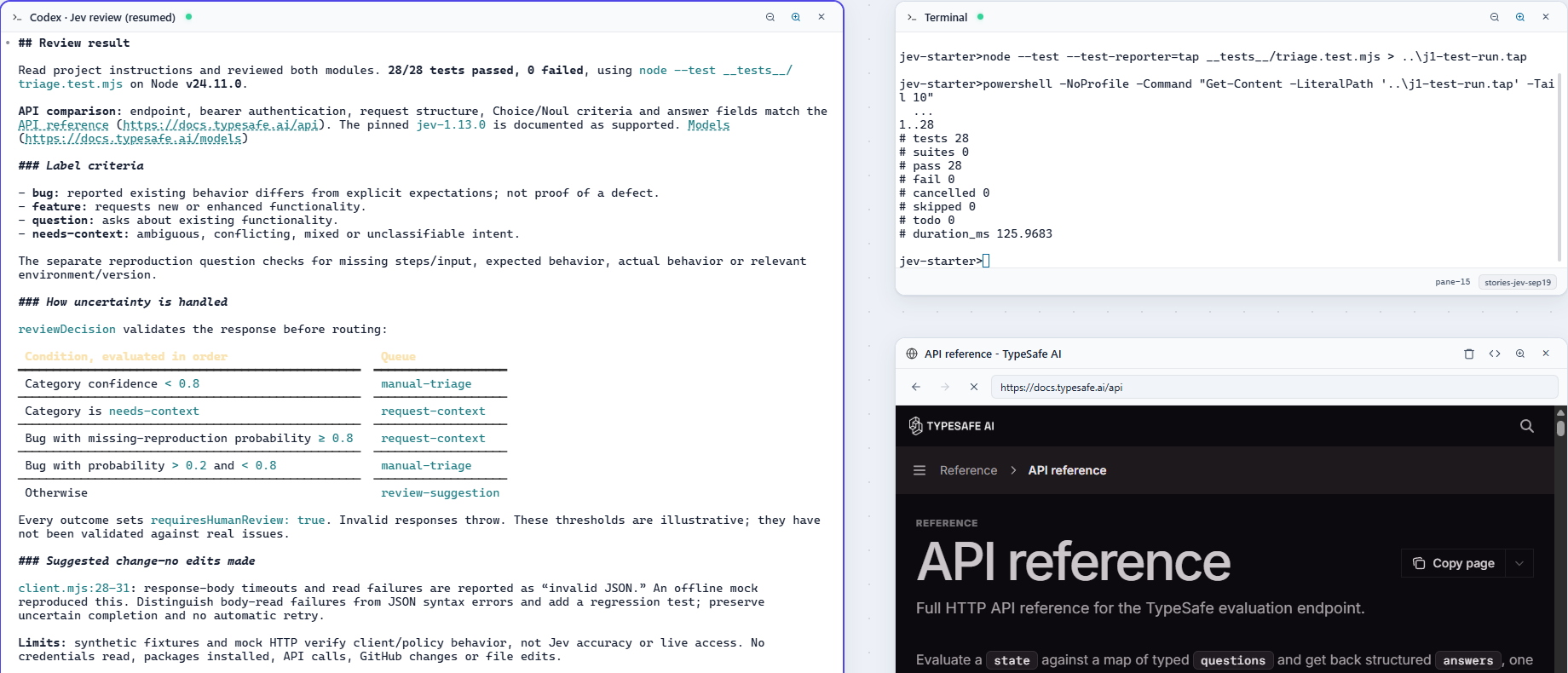Click the green status dot in Terminal header

click(x=980, y=16)
